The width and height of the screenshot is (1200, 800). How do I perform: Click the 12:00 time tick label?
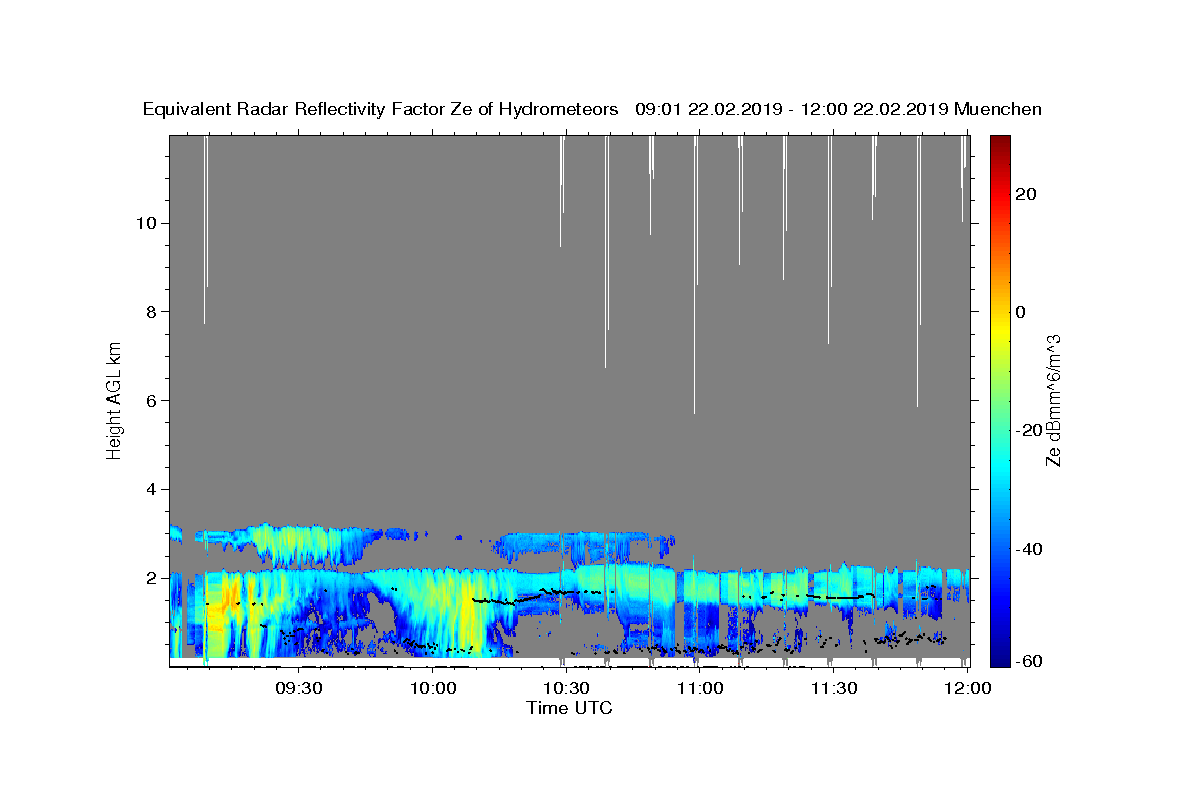967,688
